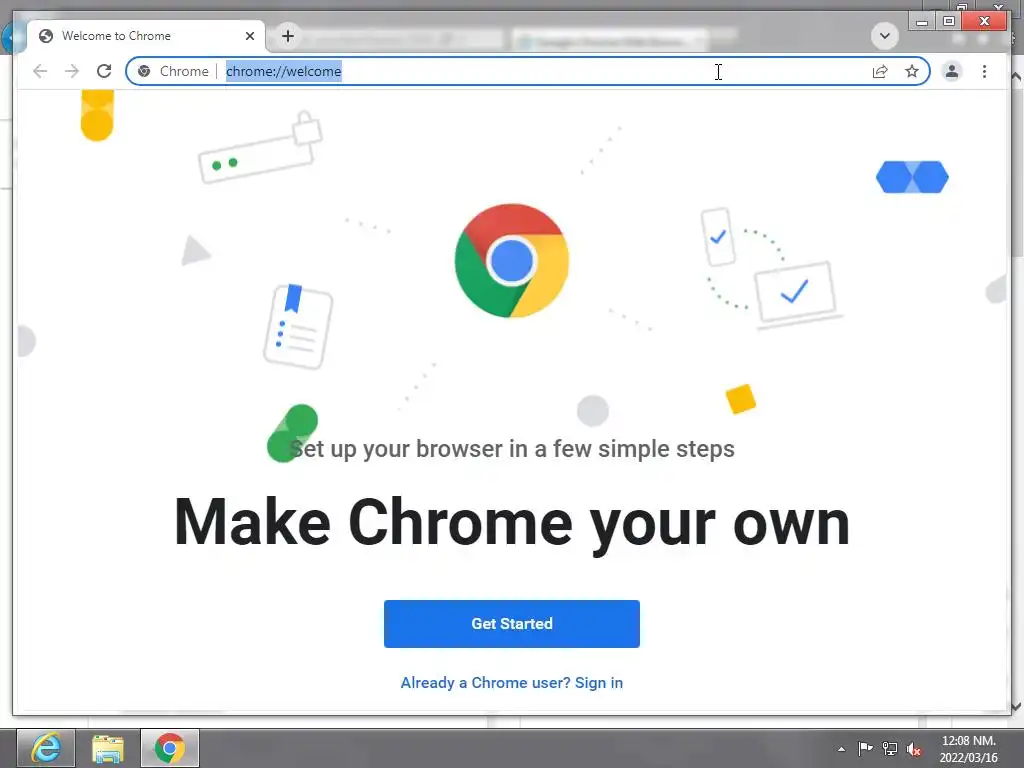Open Already a Chrome user? Sign in link
The height and width of the screenshot is (768, 1024).
point(512,683)
